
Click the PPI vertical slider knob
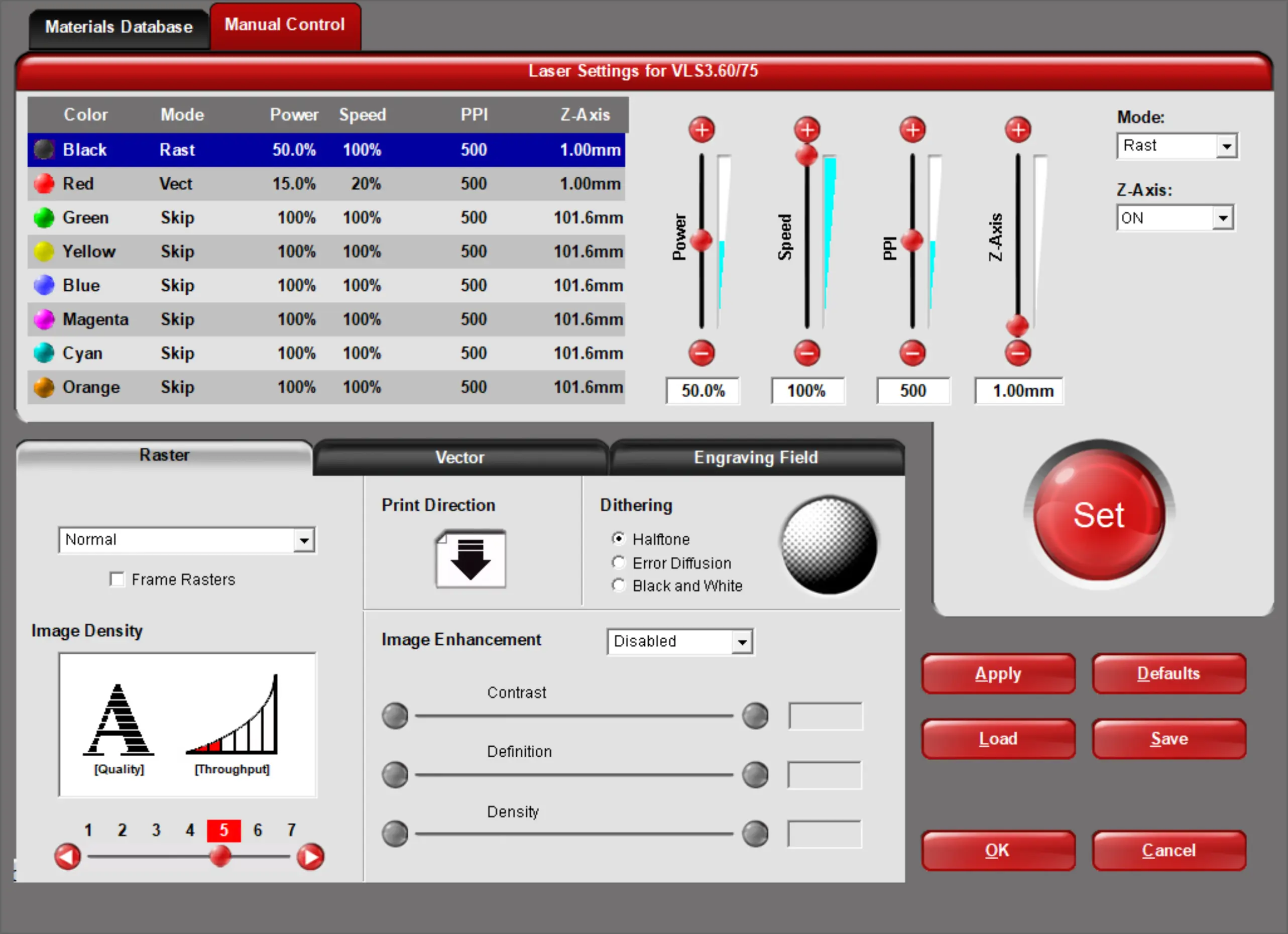tap(912, 241)
